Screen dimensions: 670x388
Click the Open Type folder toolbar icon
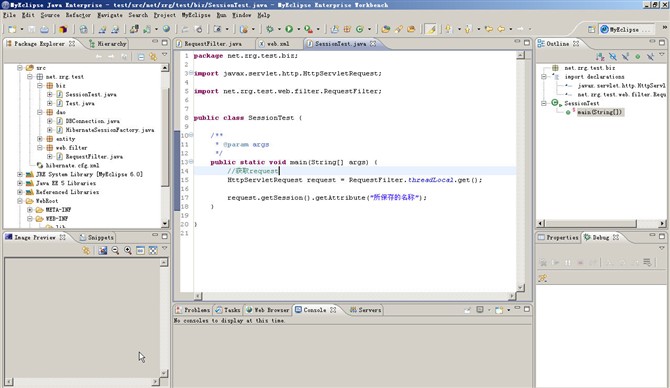[x=385, y=29]
